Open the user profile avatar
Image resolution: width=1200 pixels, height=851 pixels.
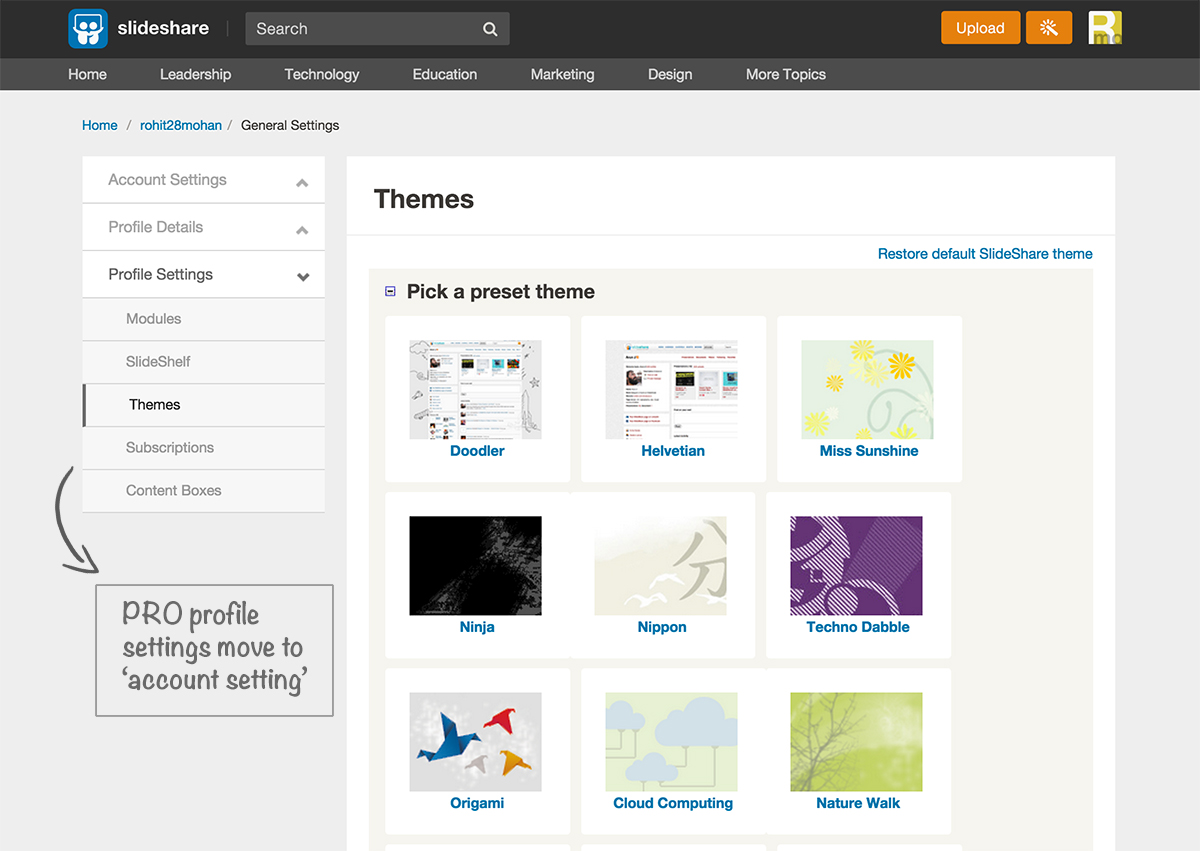(x=1105, y=28)
